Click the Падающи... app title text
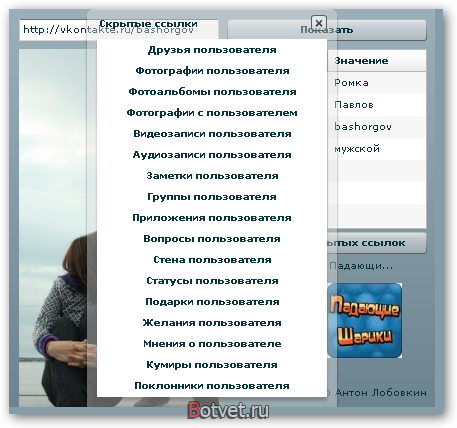This screenshot has height=428, width=457. pos(361,266)
